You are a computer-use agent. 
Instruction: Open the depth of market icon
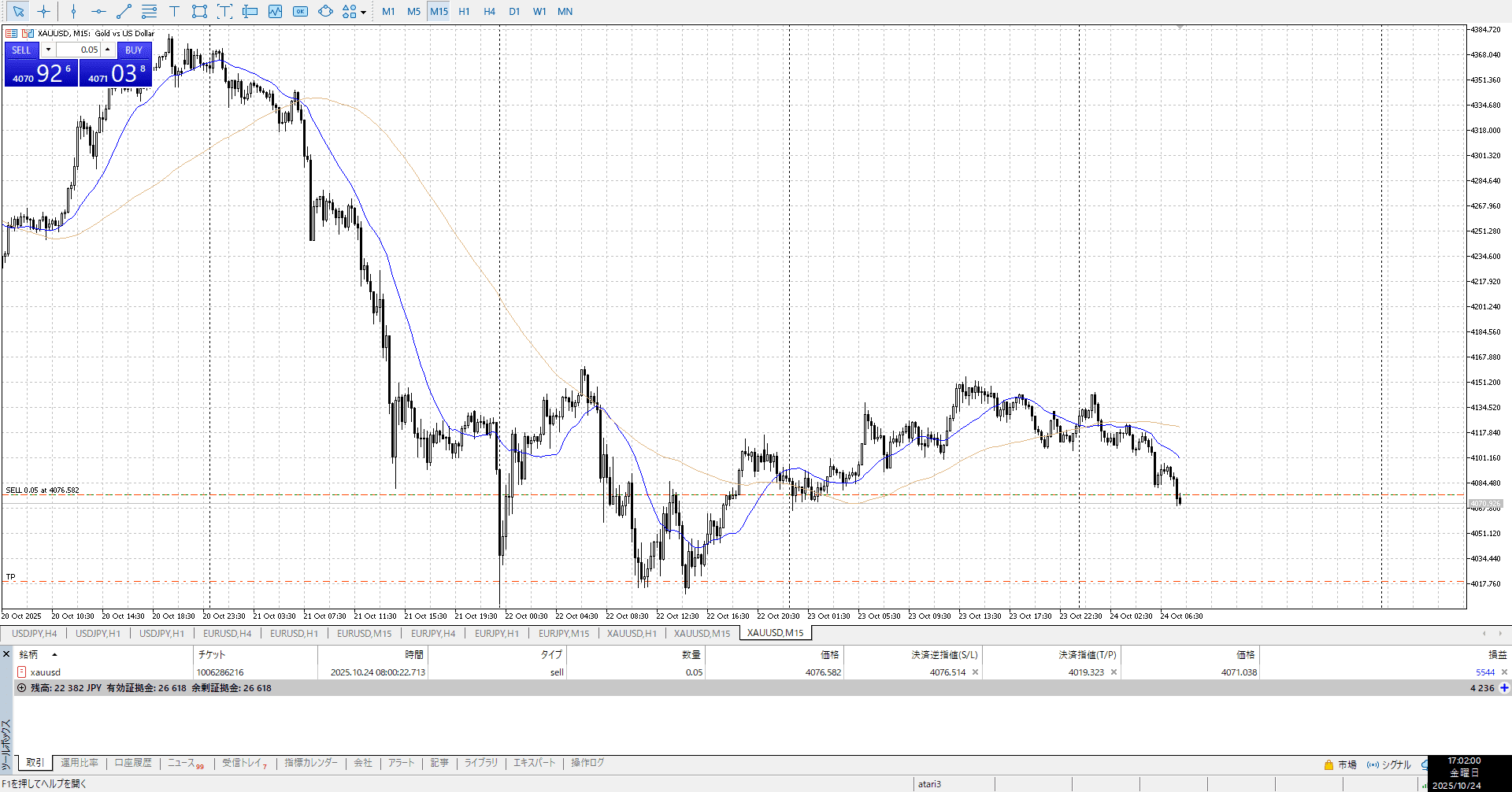click(x=12, y=33)
